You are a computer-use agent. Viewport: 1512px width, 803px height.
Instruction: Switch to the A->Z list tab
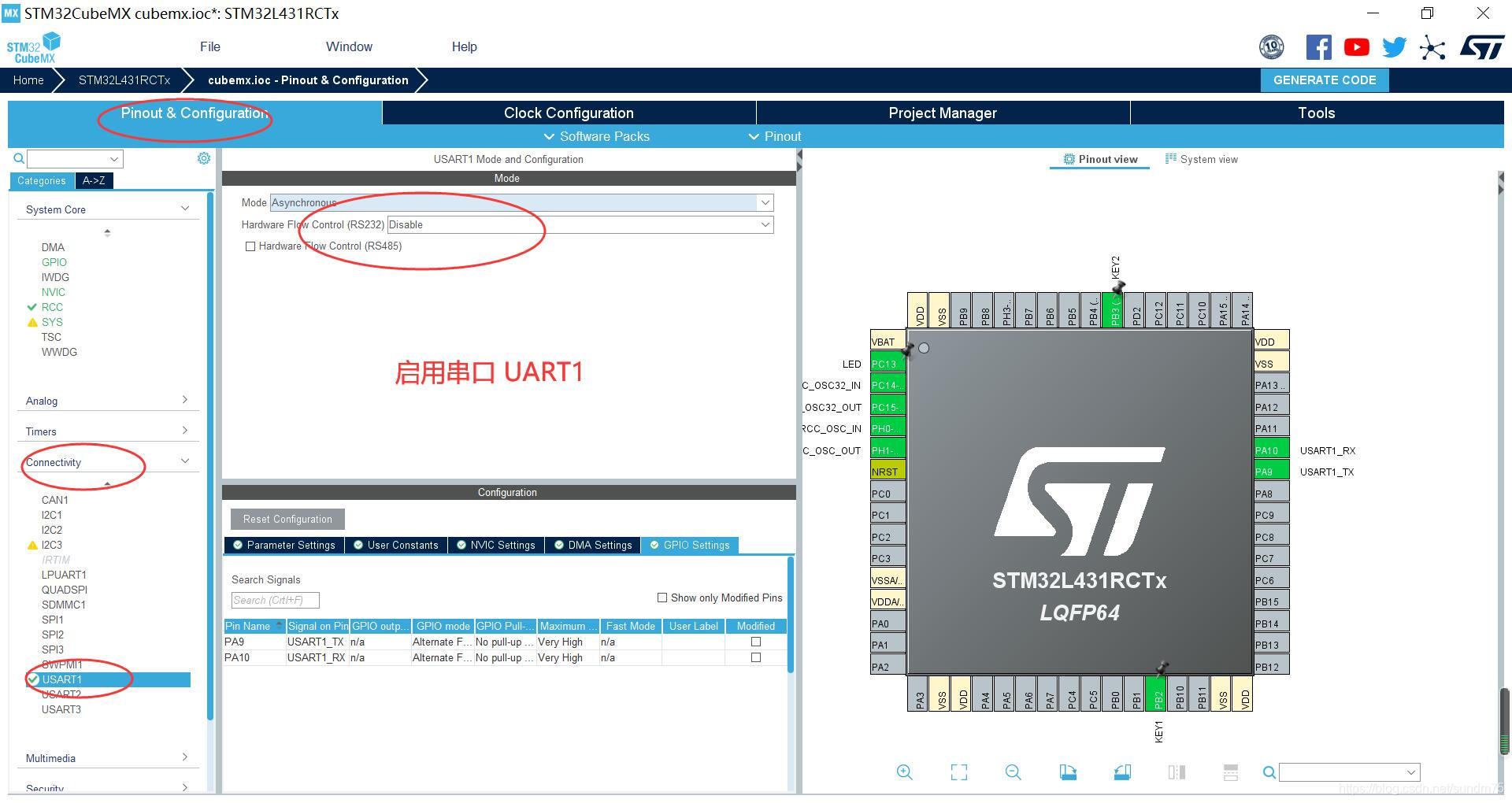tap(94, 180)
